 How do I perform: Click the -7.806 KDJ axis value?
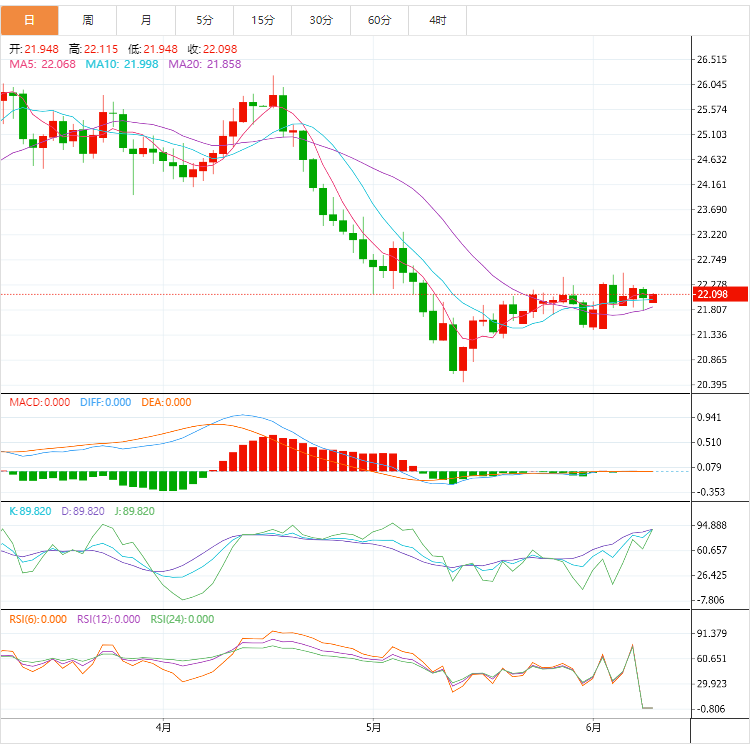pos(709,601)
